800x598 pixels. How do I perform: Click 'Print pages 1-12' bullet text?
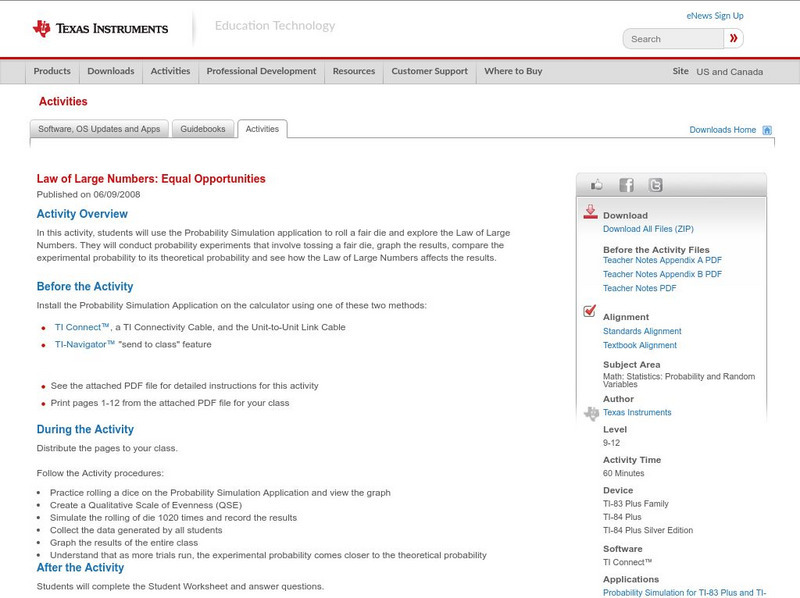tap(170, 403)
